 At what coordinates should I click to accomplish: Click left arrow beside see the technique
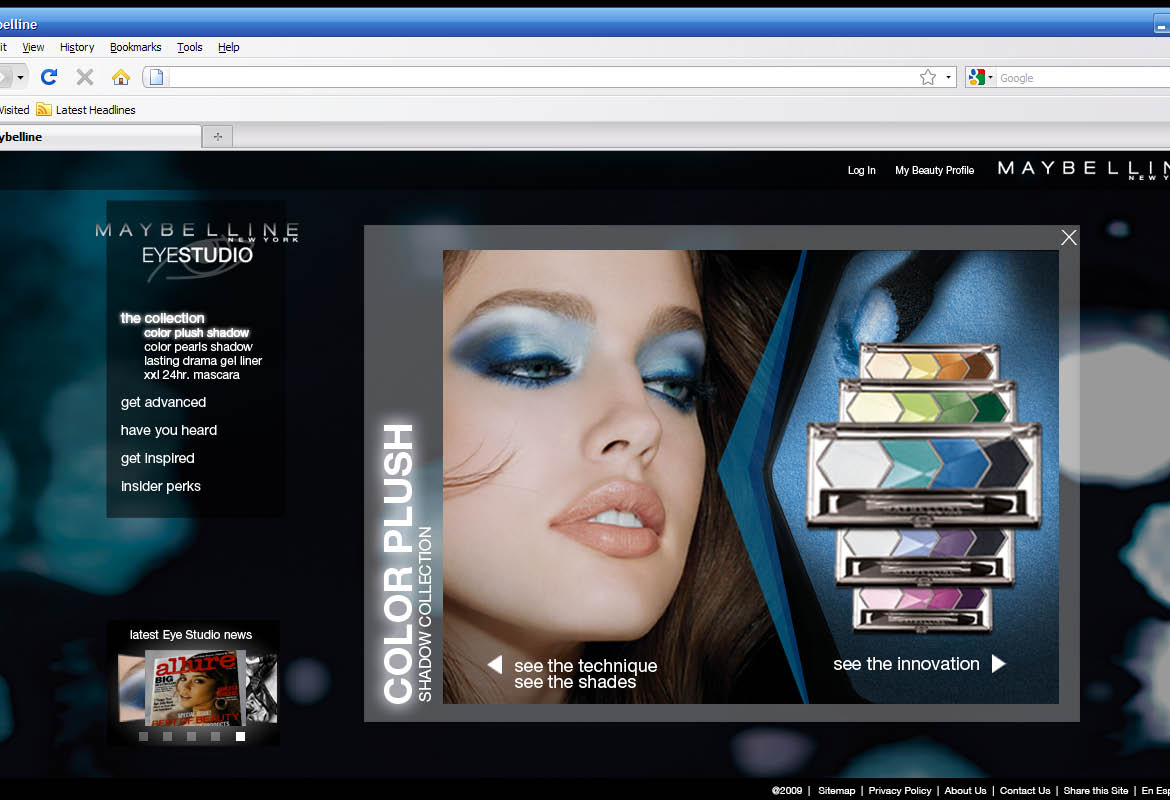(494, 665)
